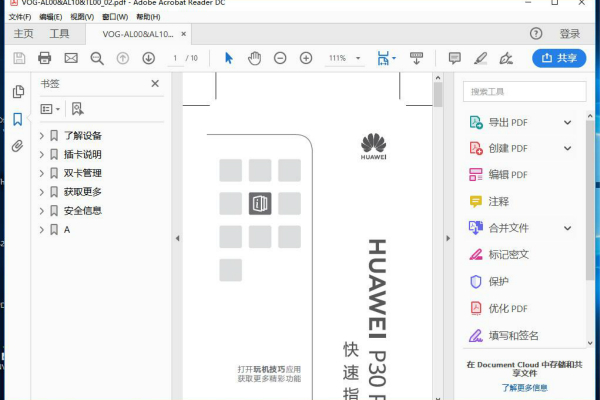Click the print icon in toolbar
600x400 pixels.
click(45, 58)
